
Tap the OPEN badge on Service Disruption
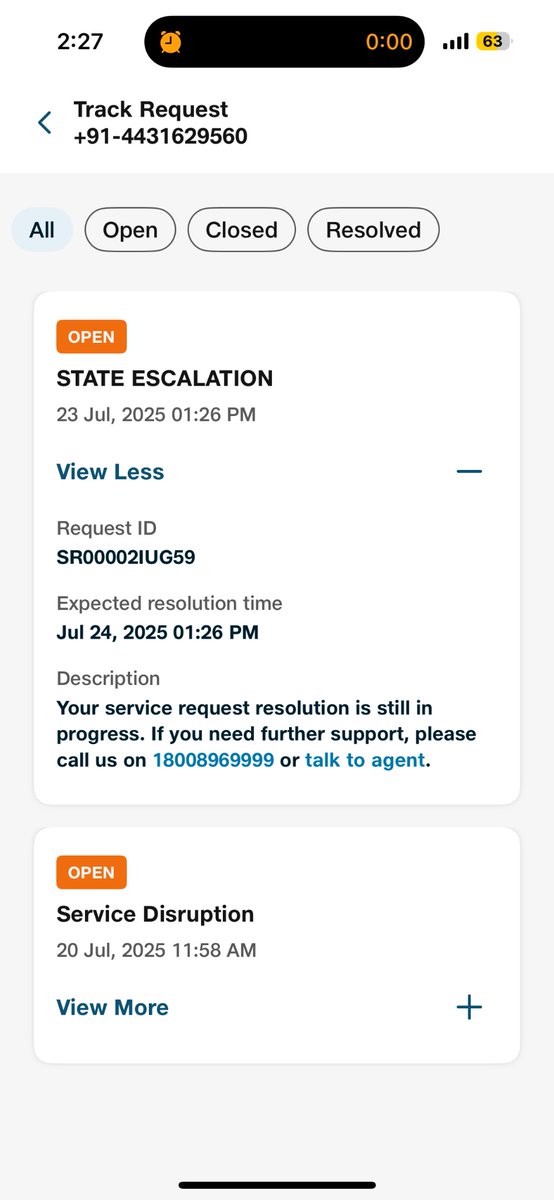tap(91, 873)
